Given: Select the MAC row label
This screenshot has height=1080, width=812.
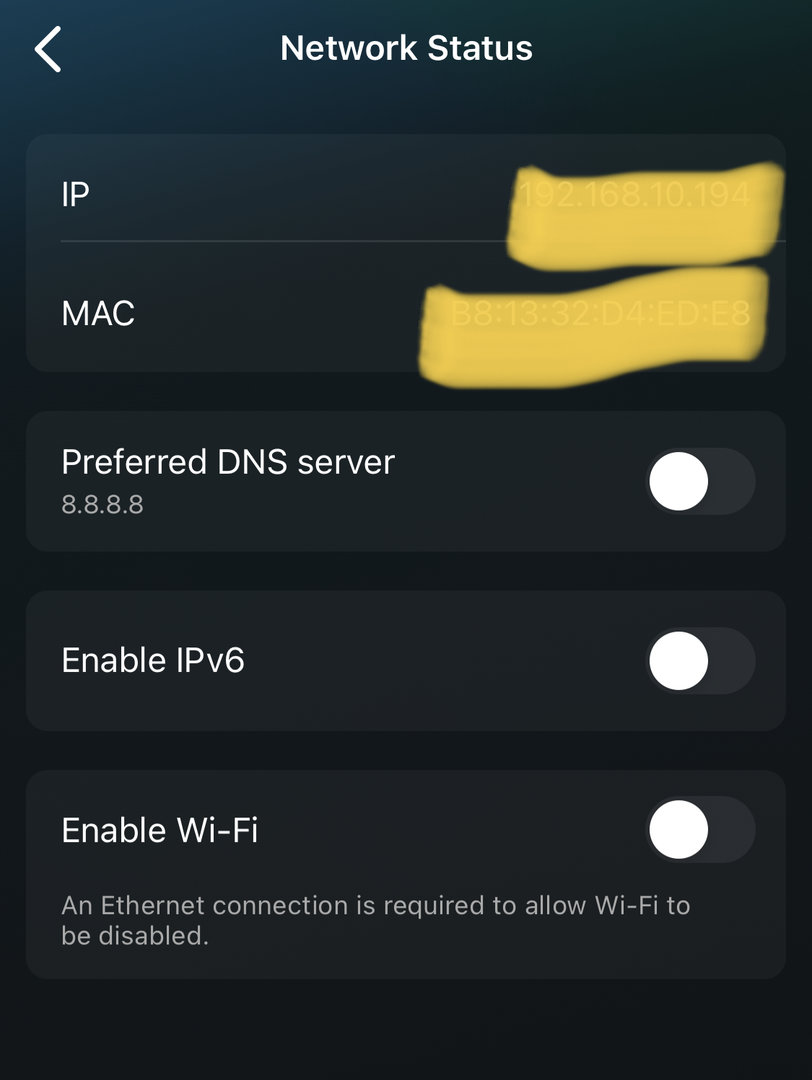Looking at the screenshot, I should click(x=98, y=314).
